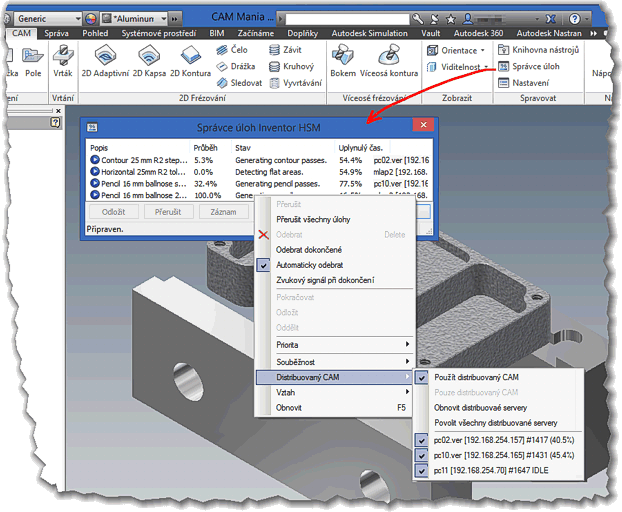
Task: Choose Povolit všechny distribuované servery
Action: (x=496, y=423)
